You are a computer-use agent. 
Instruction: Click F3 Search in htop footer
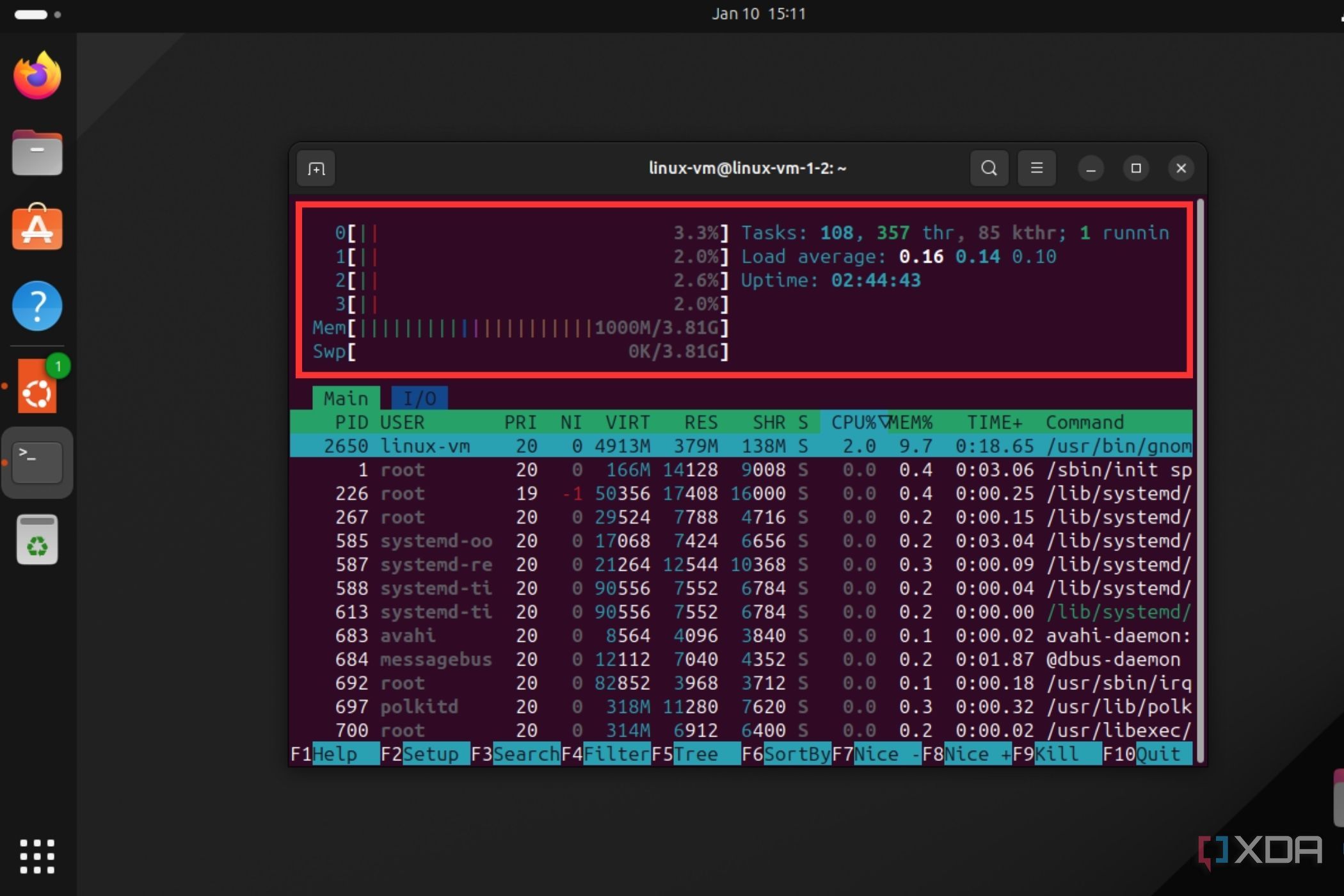coord(515,754)
